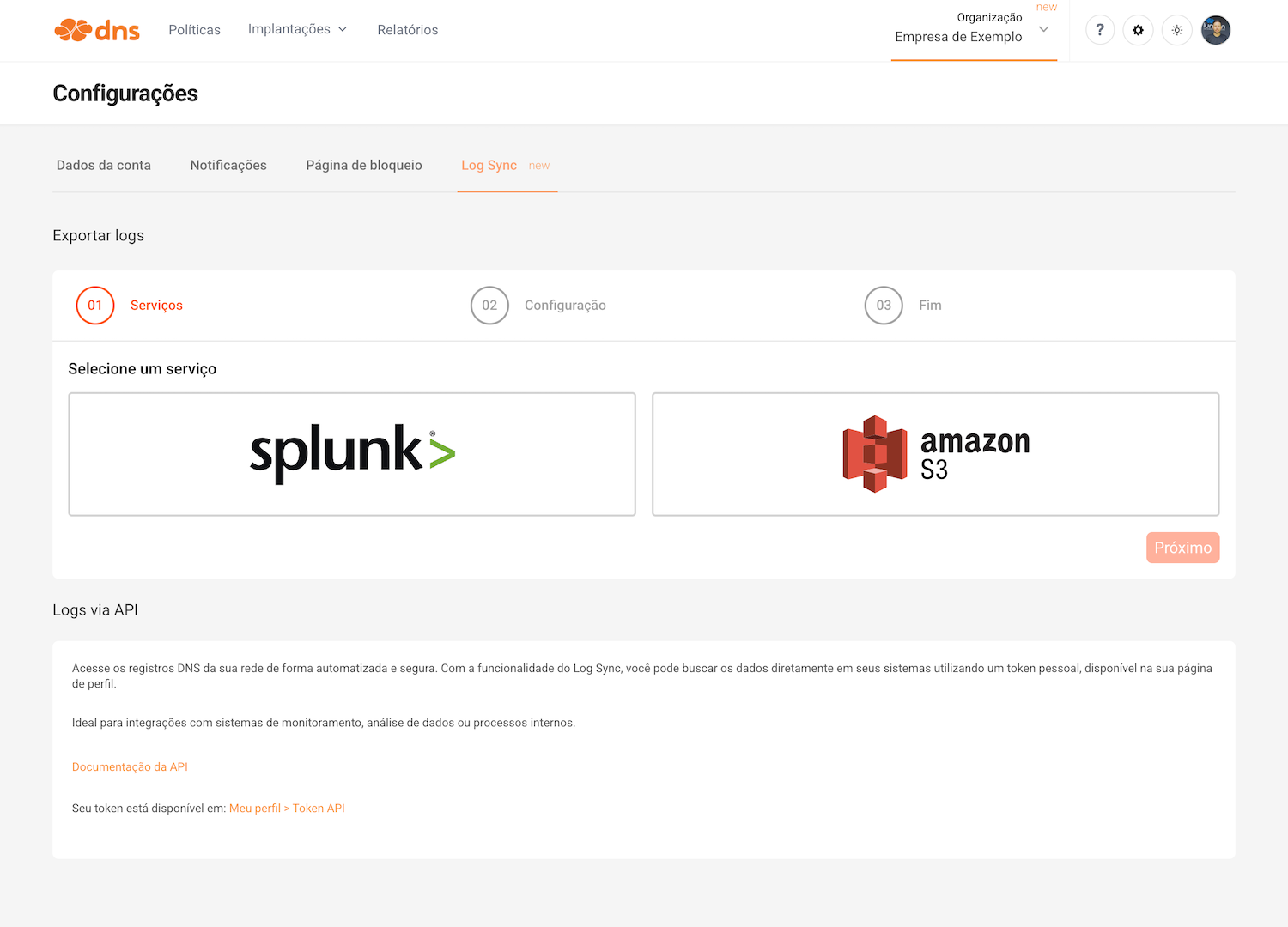Open the Relatórios menu item
Viewport: 1288px width, 927px height.
click(x=407, y=30)
